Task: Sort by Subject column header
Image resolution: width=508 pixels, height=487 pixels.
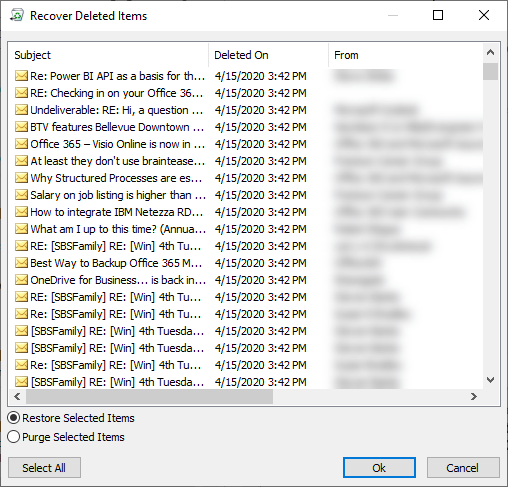Action: click(109, 55)
